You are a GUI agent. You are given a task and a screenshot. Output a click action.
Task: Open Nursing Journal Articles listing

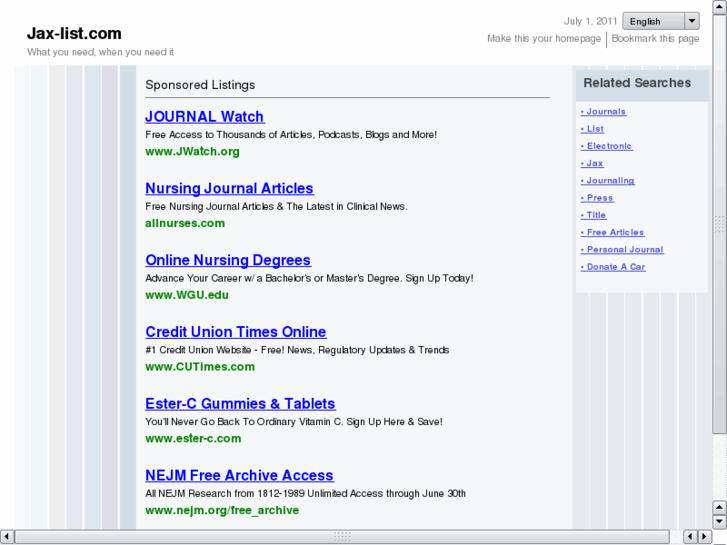230,188
